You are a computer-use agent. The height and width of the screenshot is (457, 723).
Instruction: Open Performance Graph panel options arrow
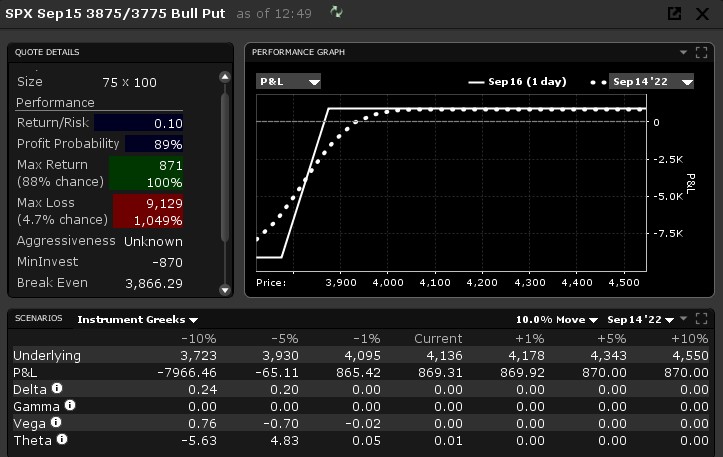(x=684, y=52)
